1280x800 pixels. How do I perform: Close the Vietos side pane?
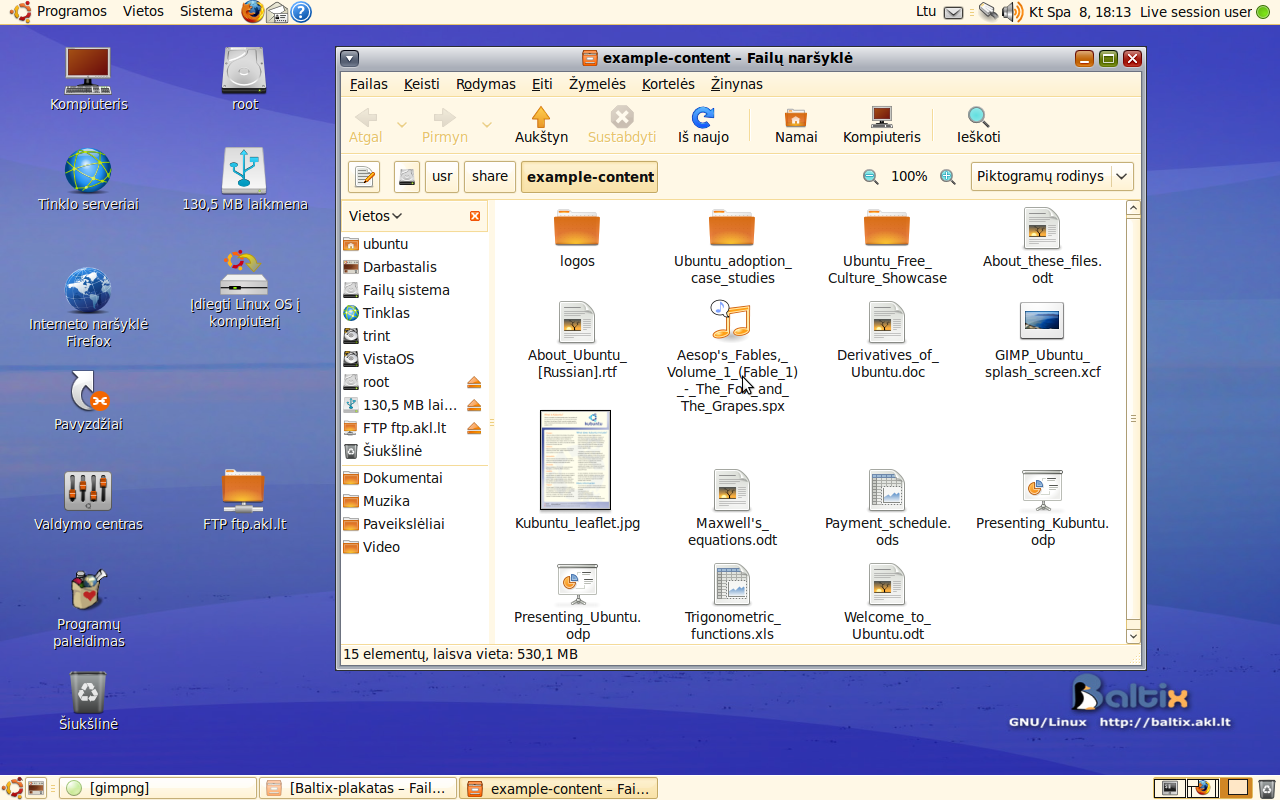tap(475, 216)
